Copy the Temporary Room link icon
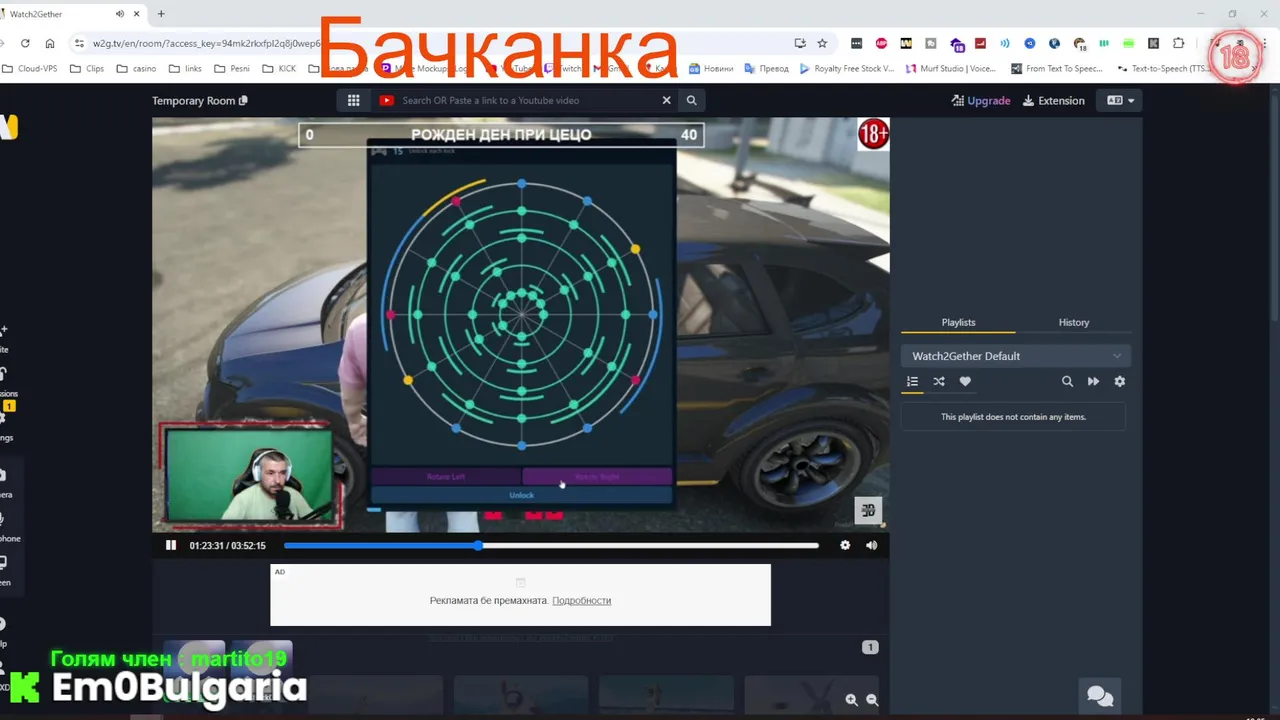The height and width of the screenshot is (720, 1280). coord(243,100)
